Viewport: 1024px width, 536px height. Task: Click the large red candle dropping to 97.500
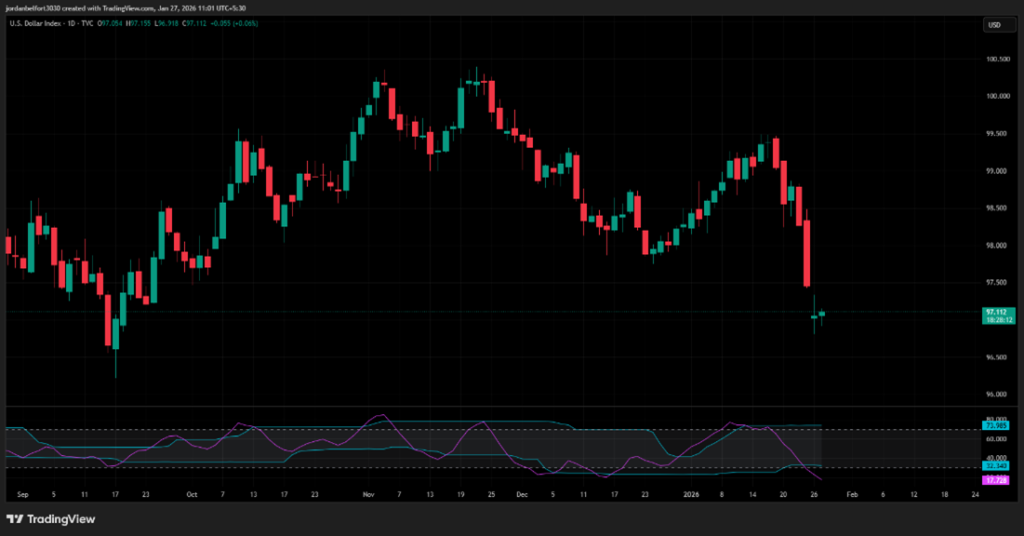[x=806, y=254]
